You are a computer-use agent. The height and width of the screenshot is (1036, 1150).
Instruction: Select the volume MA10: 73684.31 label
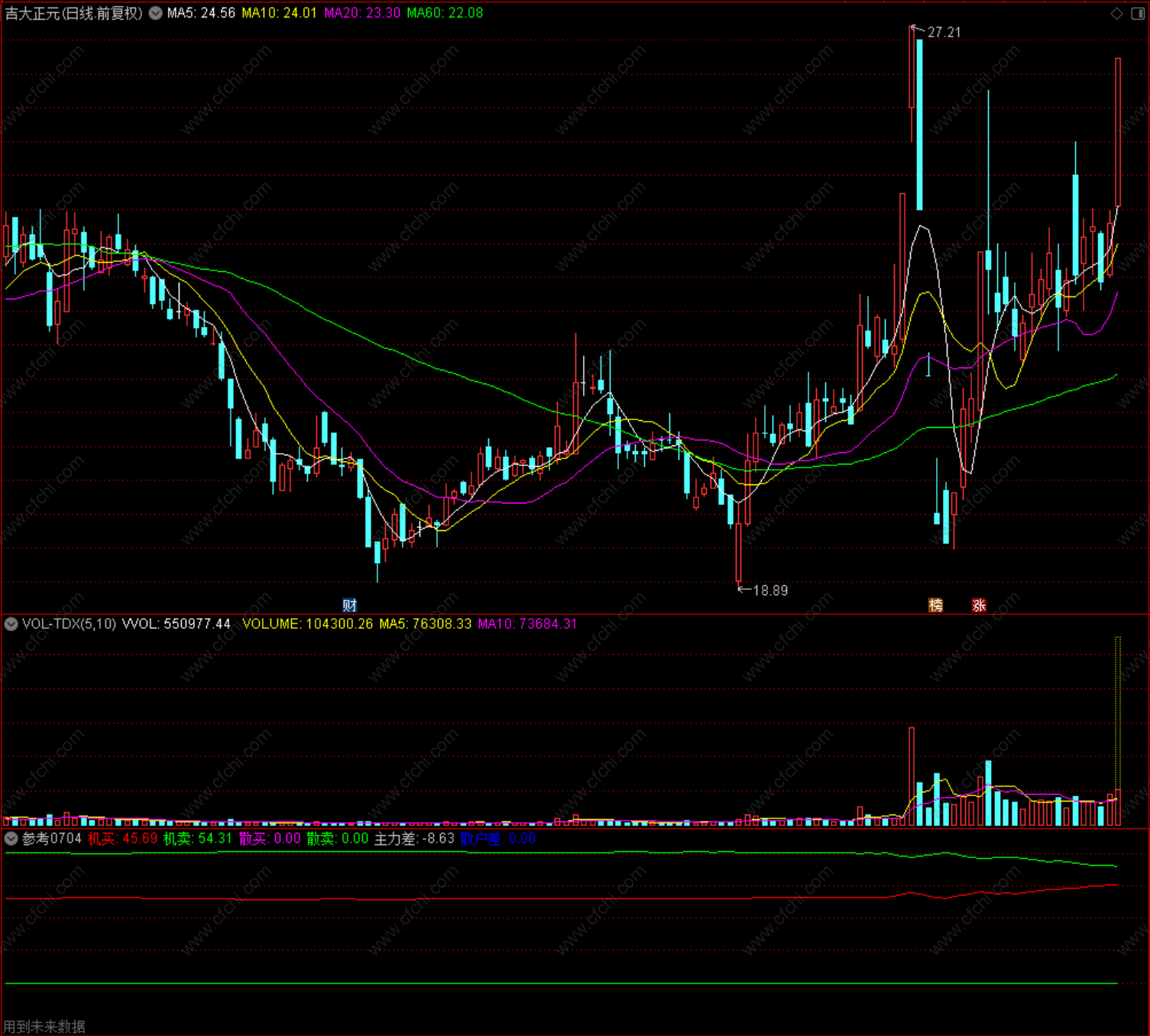coord(527,624)
